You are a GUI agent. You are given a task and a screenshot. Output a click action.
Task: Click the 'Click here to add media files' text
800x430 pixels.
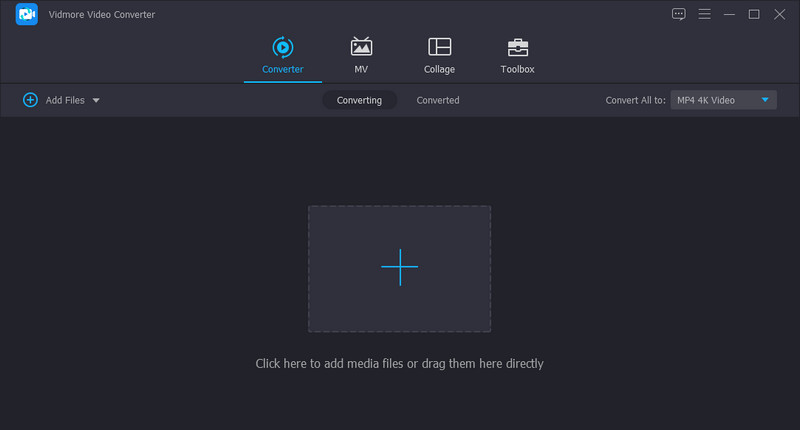(399, 364)
